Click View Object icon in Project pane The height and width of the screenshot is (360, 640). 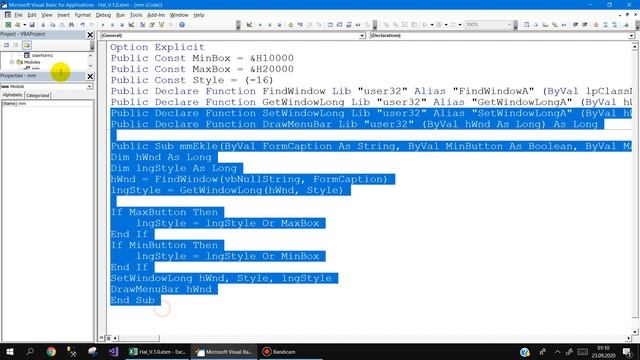[x=16, y=45]
